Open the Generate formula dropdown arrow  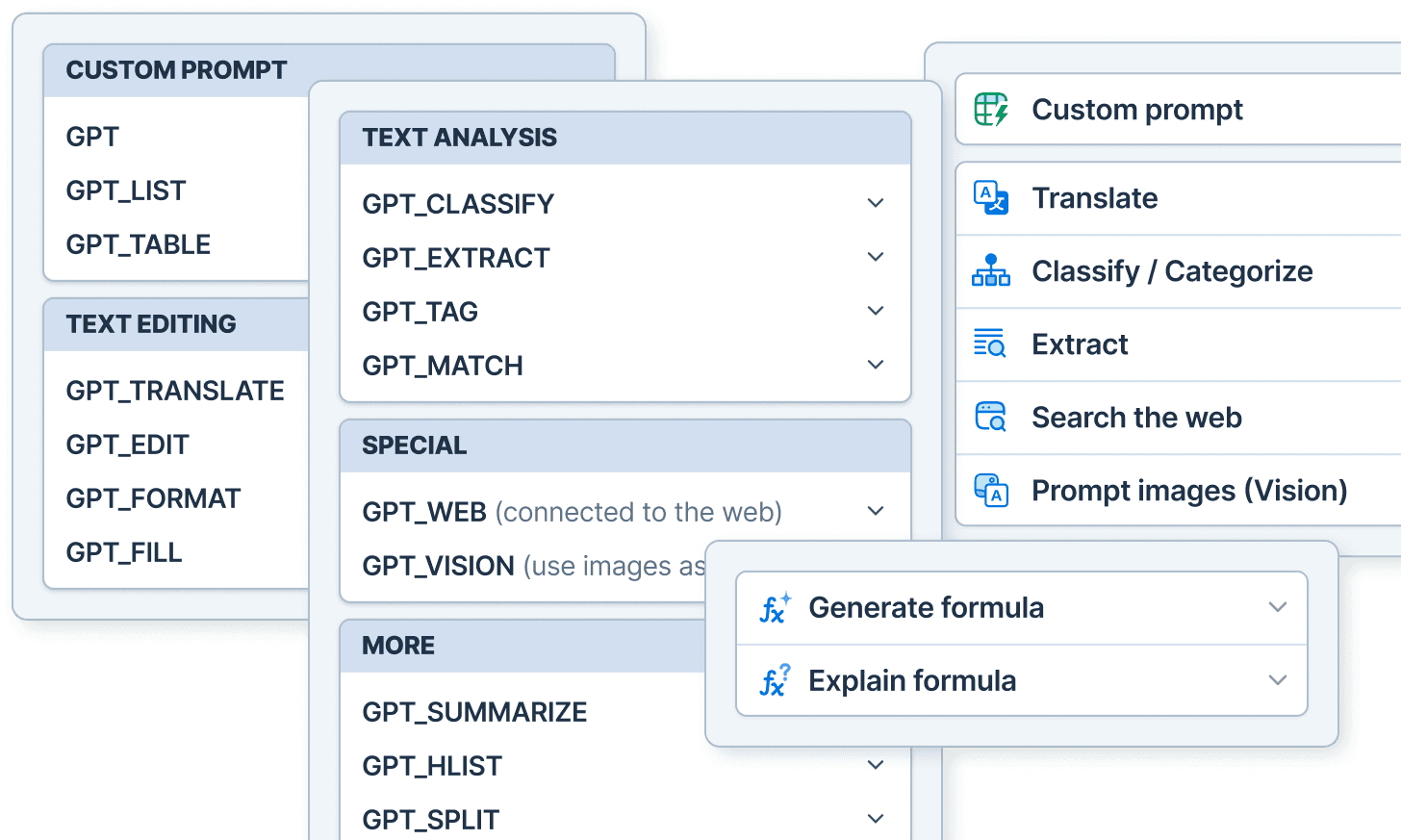[x=1278, y=607]
